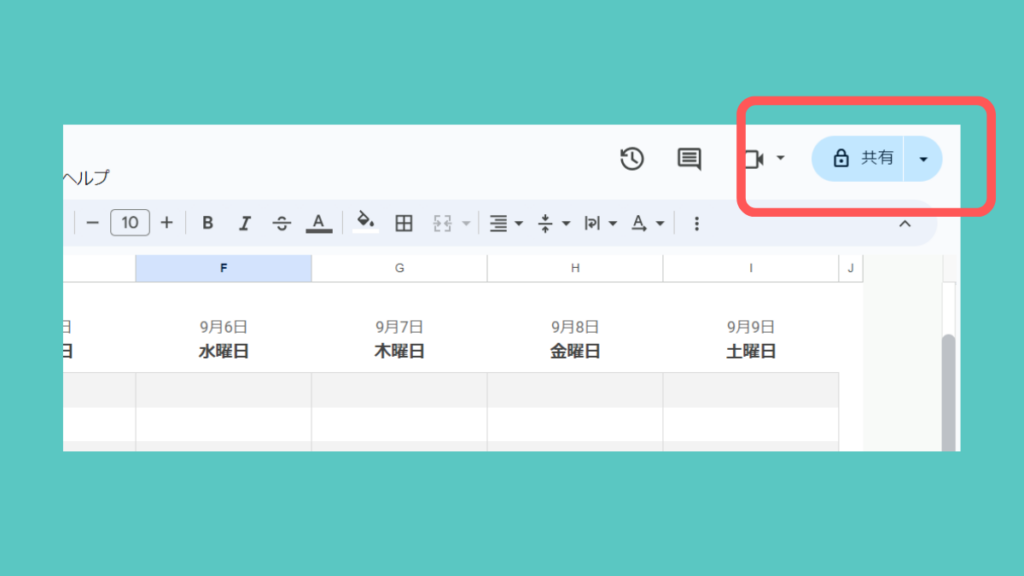
Task: Decrease font size with minus button
Action: coord(92,223)
